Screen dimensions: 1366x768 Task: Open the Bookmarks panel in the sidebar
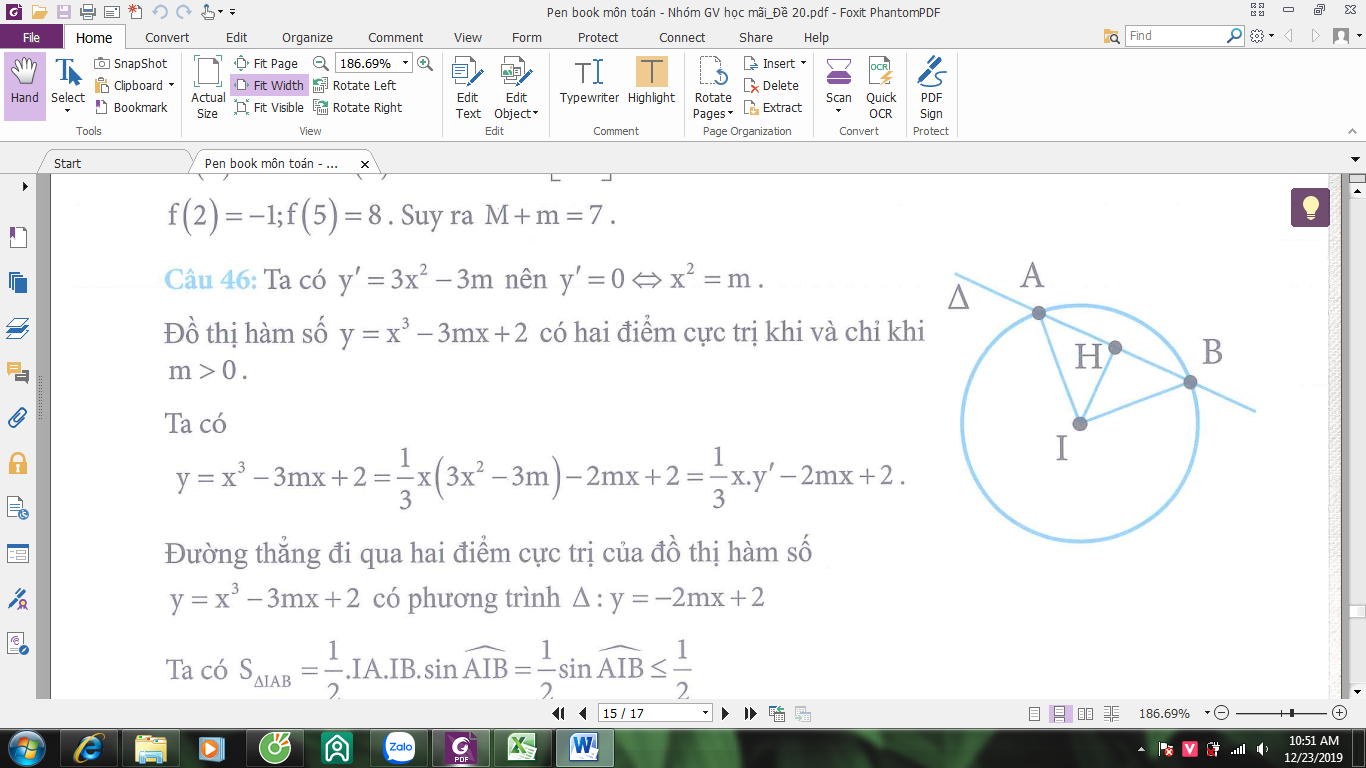18,237
